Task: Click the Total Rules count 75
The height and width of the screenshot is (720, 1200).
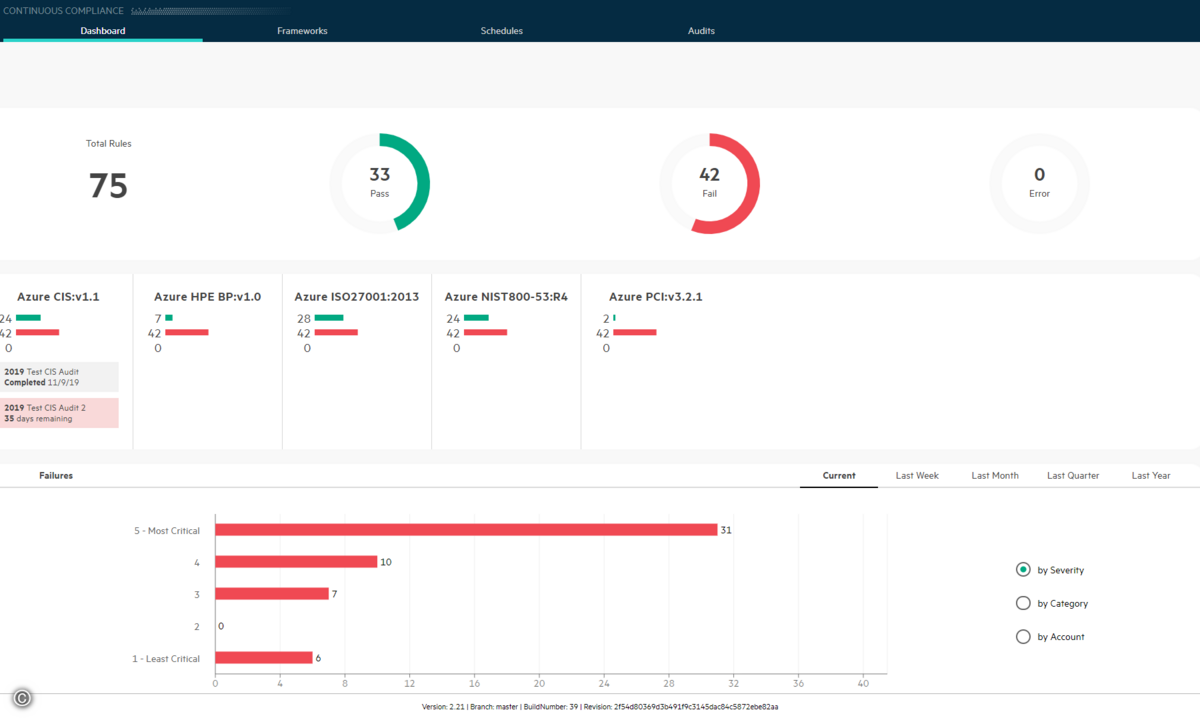Action: click(108, 186)
